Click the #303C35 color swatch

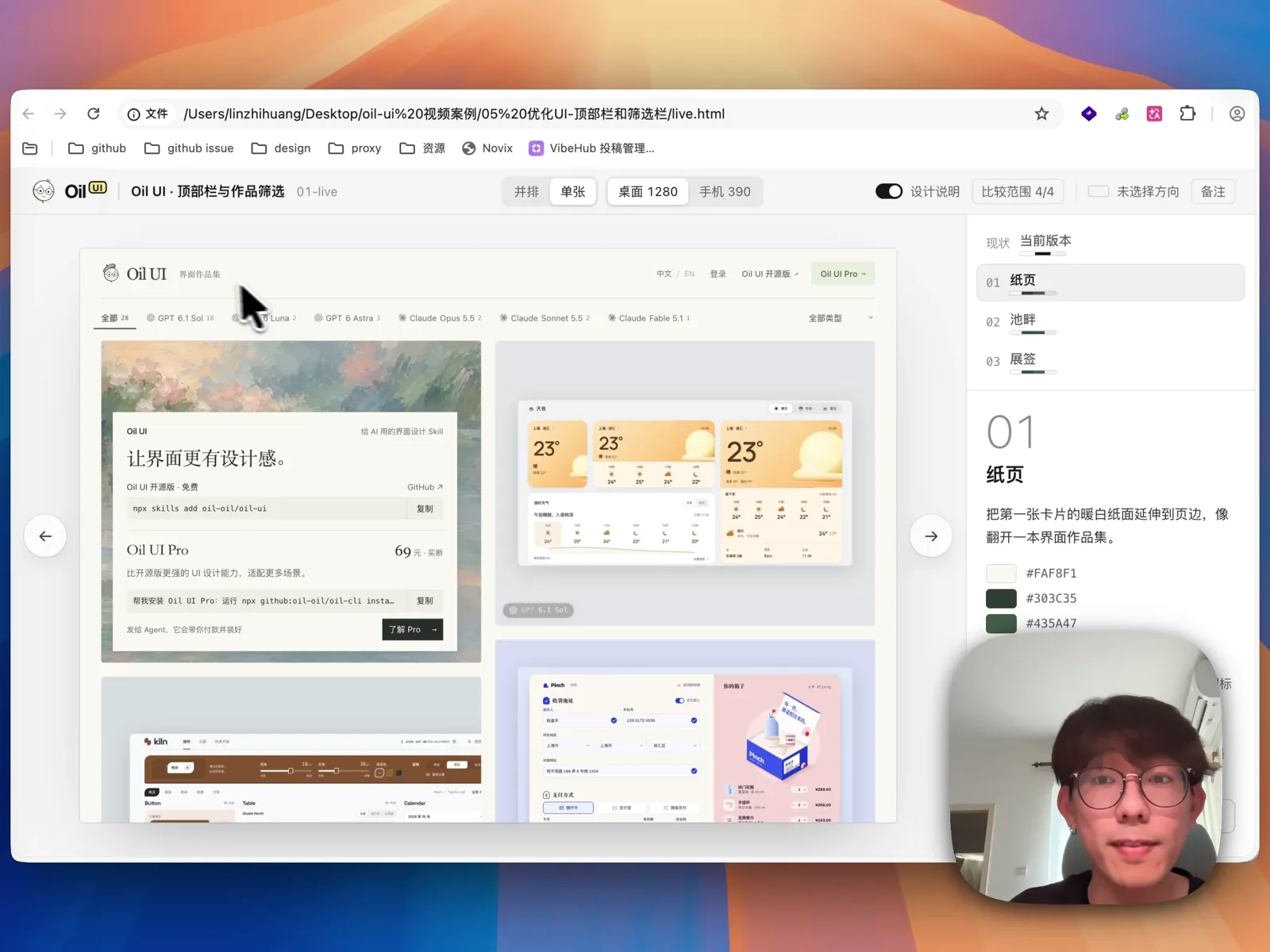1001,598
